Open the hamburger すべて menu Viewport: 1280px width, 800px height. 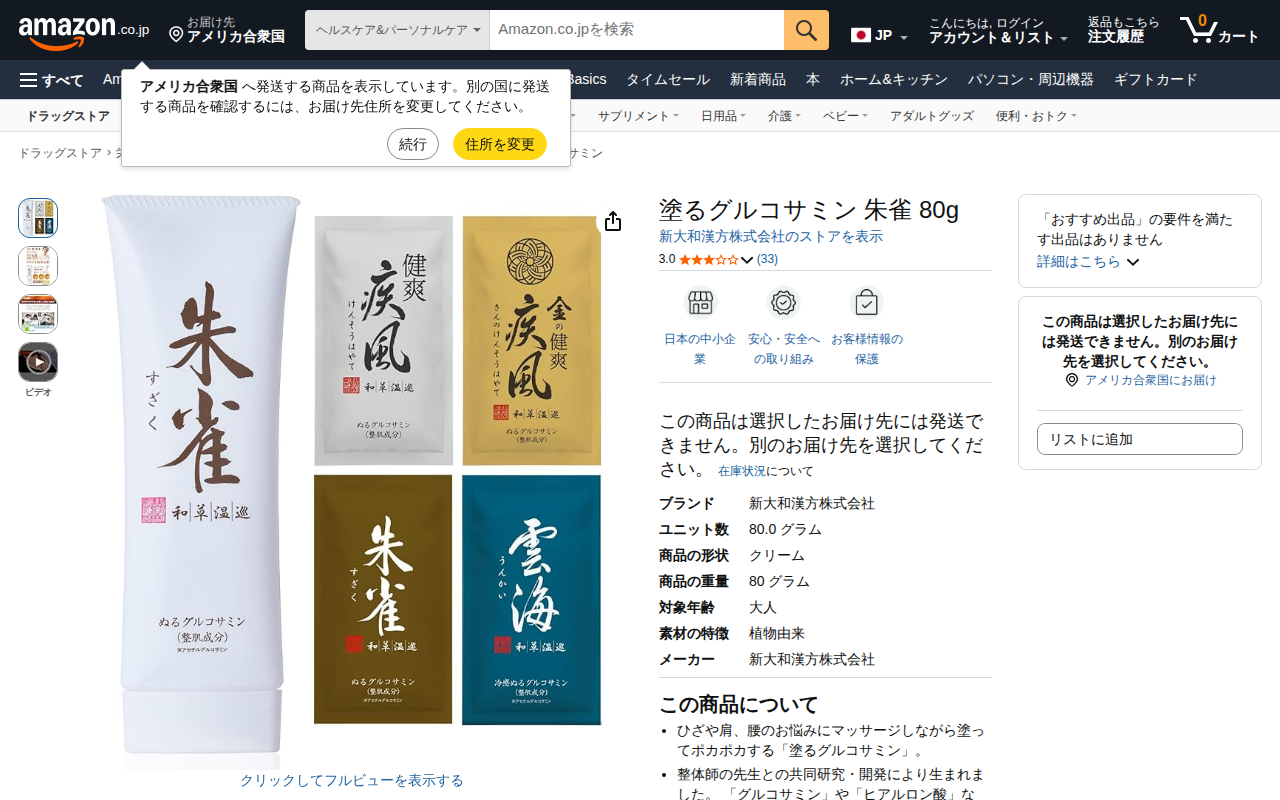[51, 80]
